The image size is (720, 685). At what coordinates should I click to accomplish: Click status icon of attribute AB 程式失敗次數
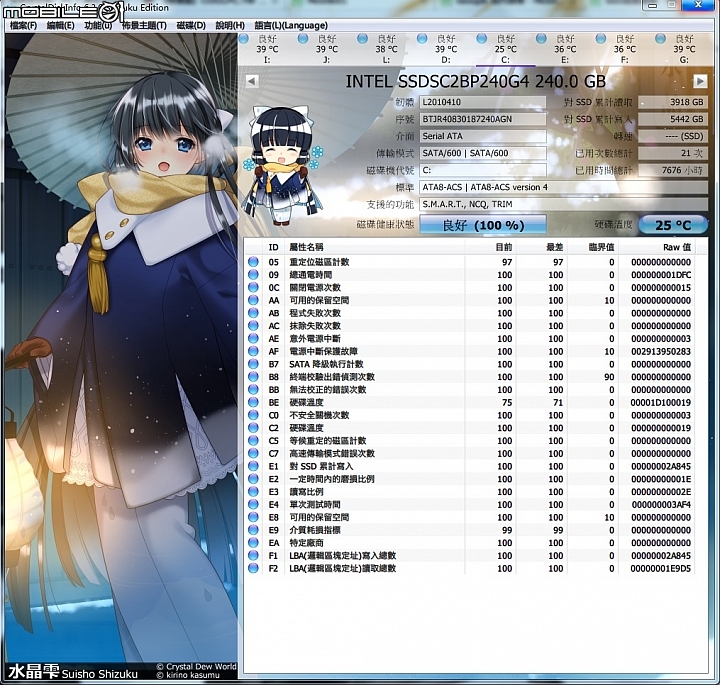(253, 313)
